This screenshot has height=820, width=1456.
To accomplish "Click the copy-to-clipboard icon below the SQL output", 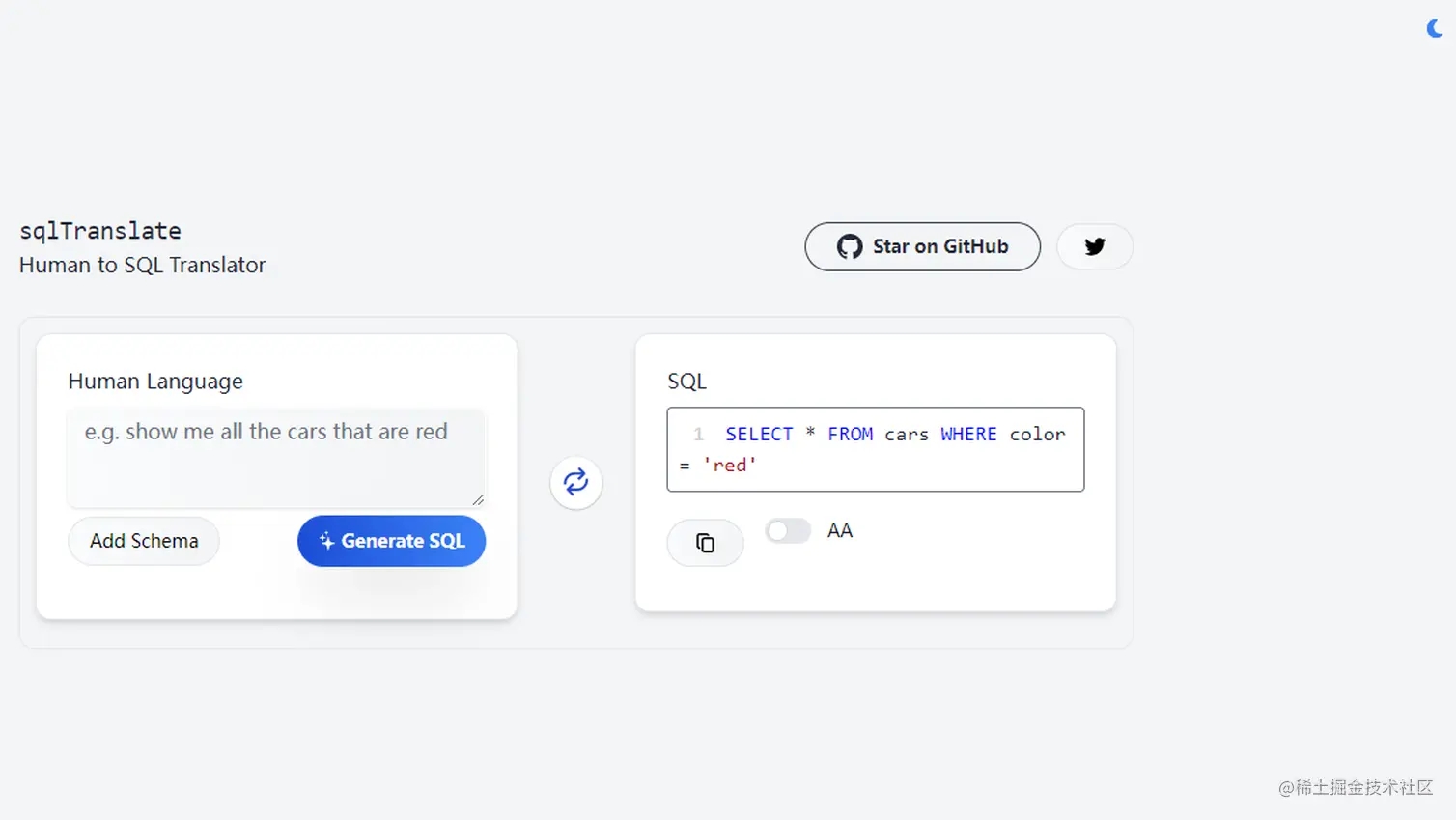I will (x=705, y=543).
